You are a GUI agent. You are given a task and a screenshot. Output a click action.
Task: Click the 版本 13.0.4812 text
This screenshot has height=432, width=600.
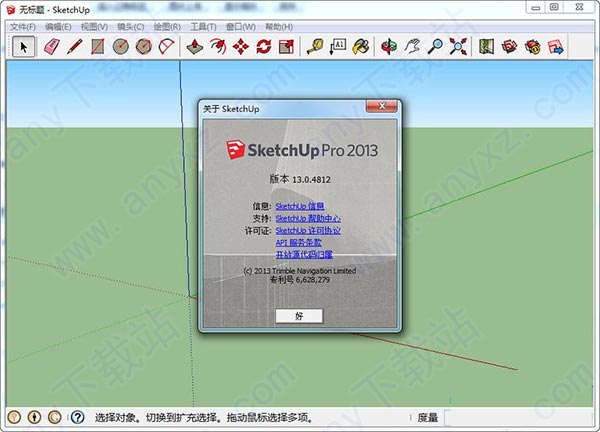tap(300, 179)
